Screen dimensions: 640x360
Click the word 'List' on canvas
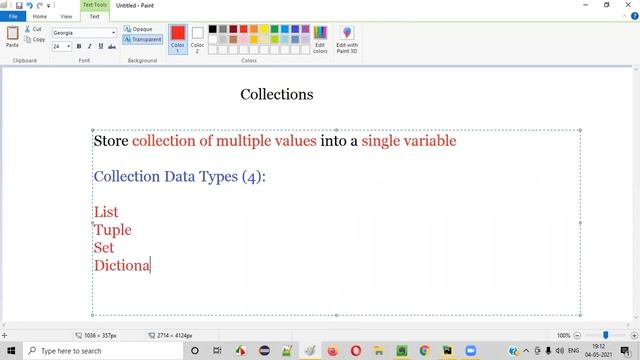coord(106,212)
